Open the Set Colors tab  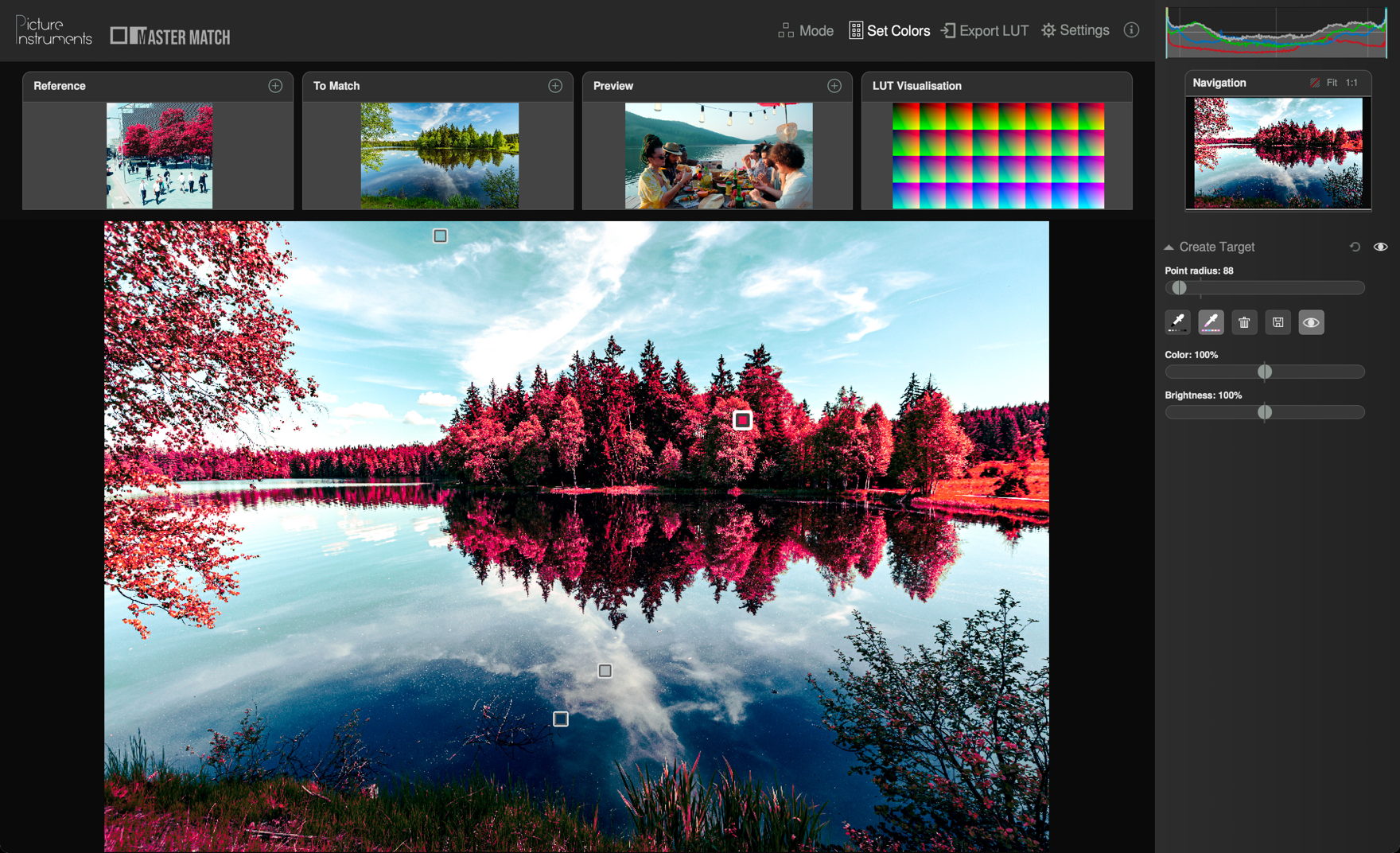(x=889, y=31)
